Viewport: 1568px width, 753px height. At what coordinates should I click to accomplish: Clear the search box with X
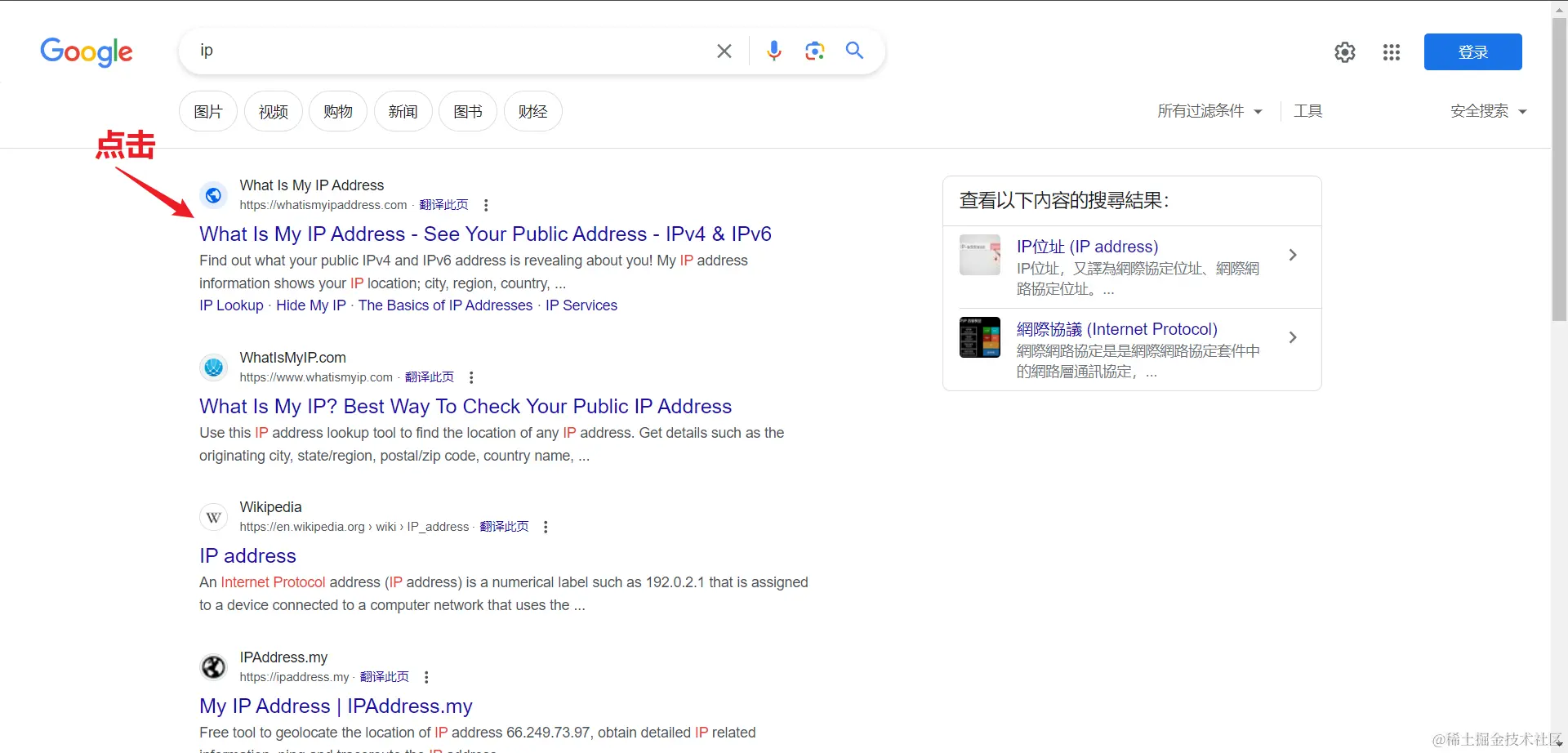tap(724, 51)
